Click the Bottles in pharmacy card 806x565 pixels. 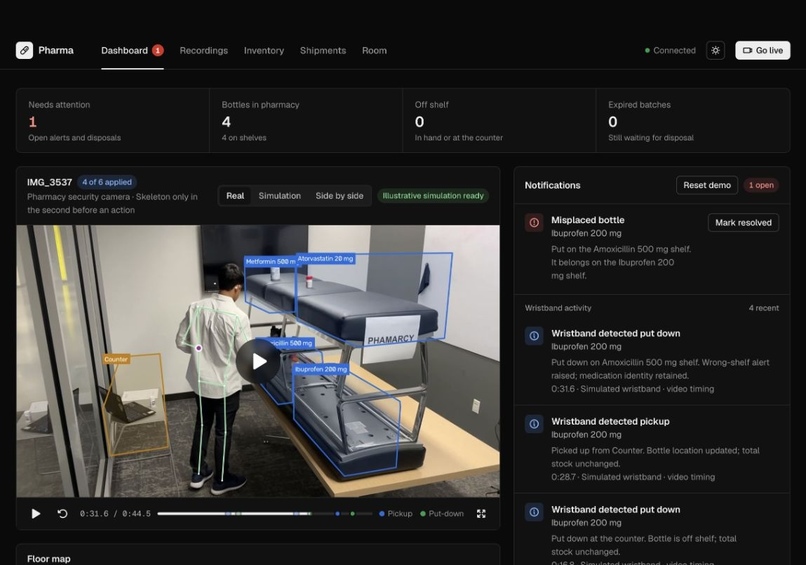(x=306, y=120)
